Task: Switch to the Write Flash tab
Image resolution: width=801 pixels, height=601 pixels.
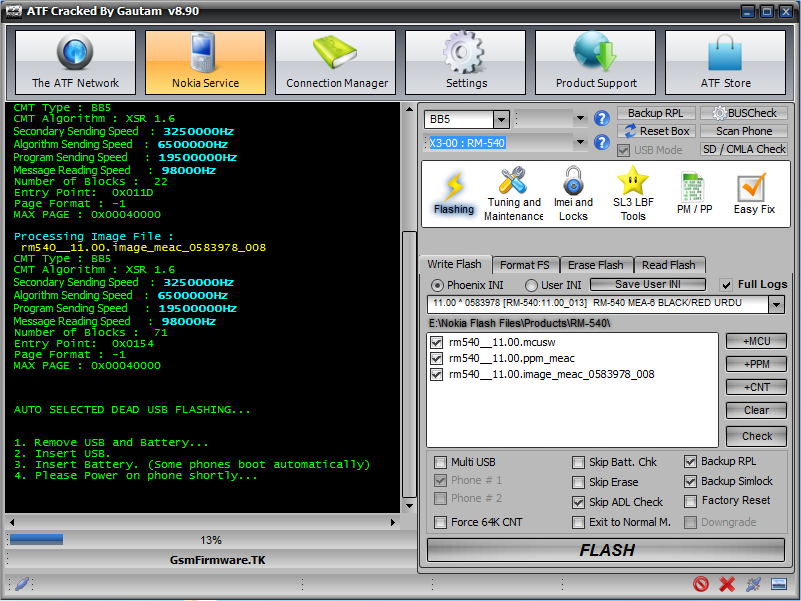Action: [454, 264]
